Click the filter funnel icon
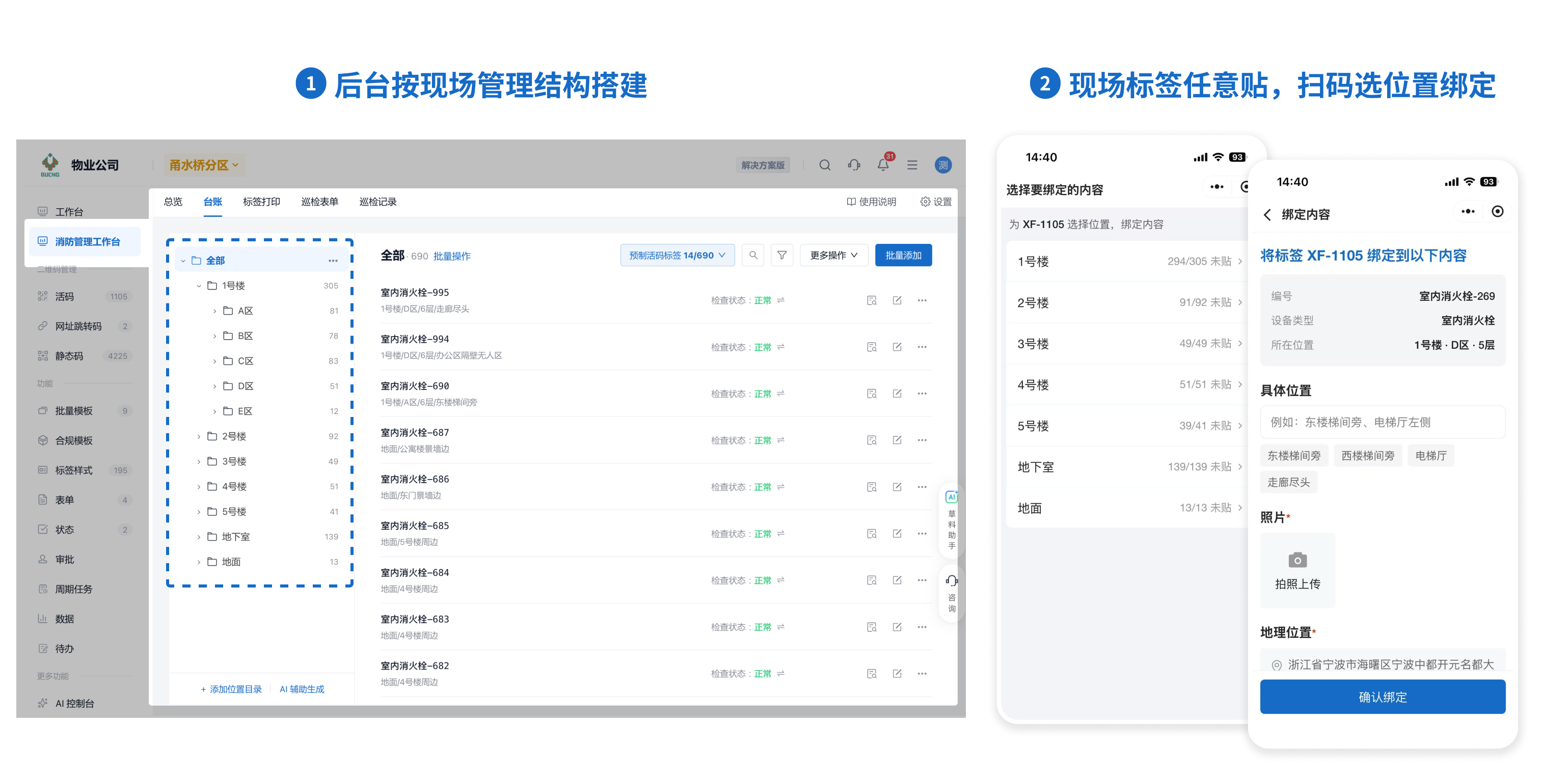The height and width of the screenshot is (783, 1568). 781,256
